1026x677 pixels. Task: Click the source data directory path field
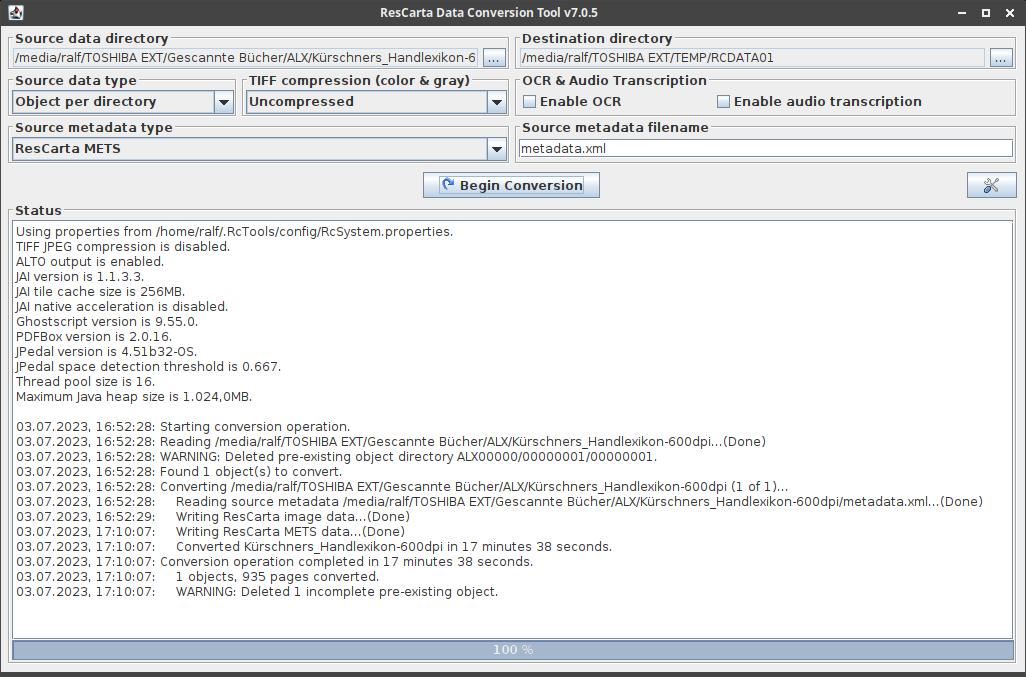point(245,58)
